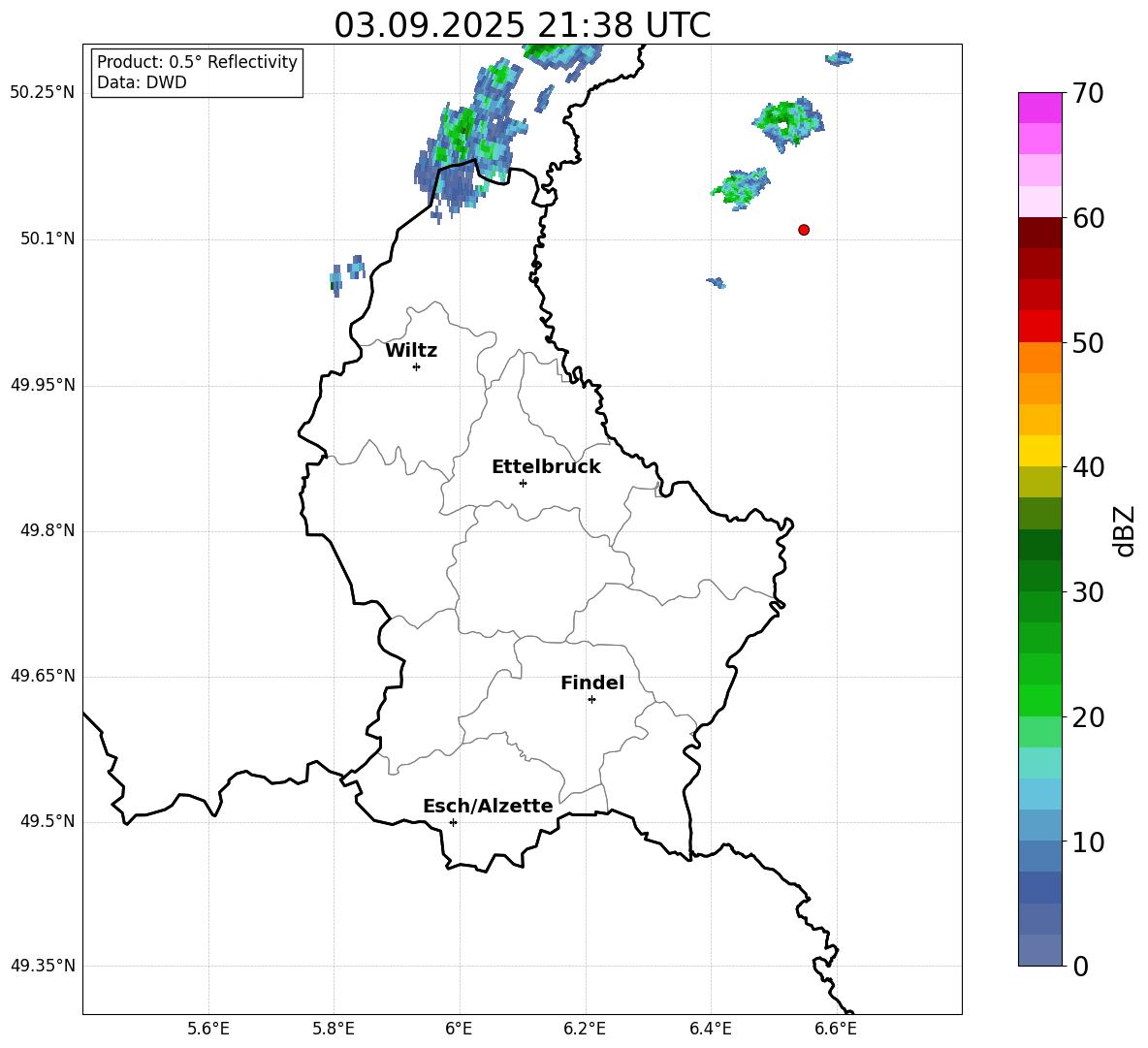Click the '49.95°N' latitude label
This screenshot has height=1048, width=1148.
click(x=43, y=384)
